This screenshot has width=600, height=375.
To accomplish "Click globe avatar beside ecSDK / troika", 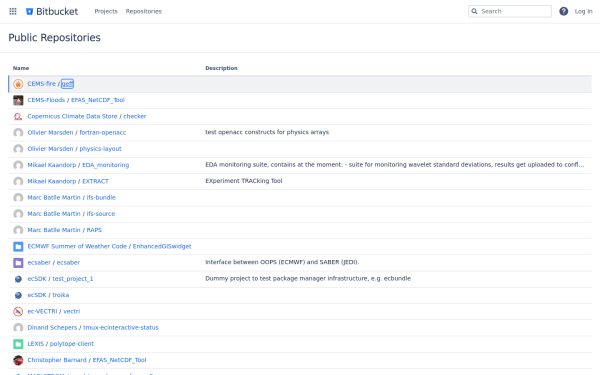I will 18,295.
